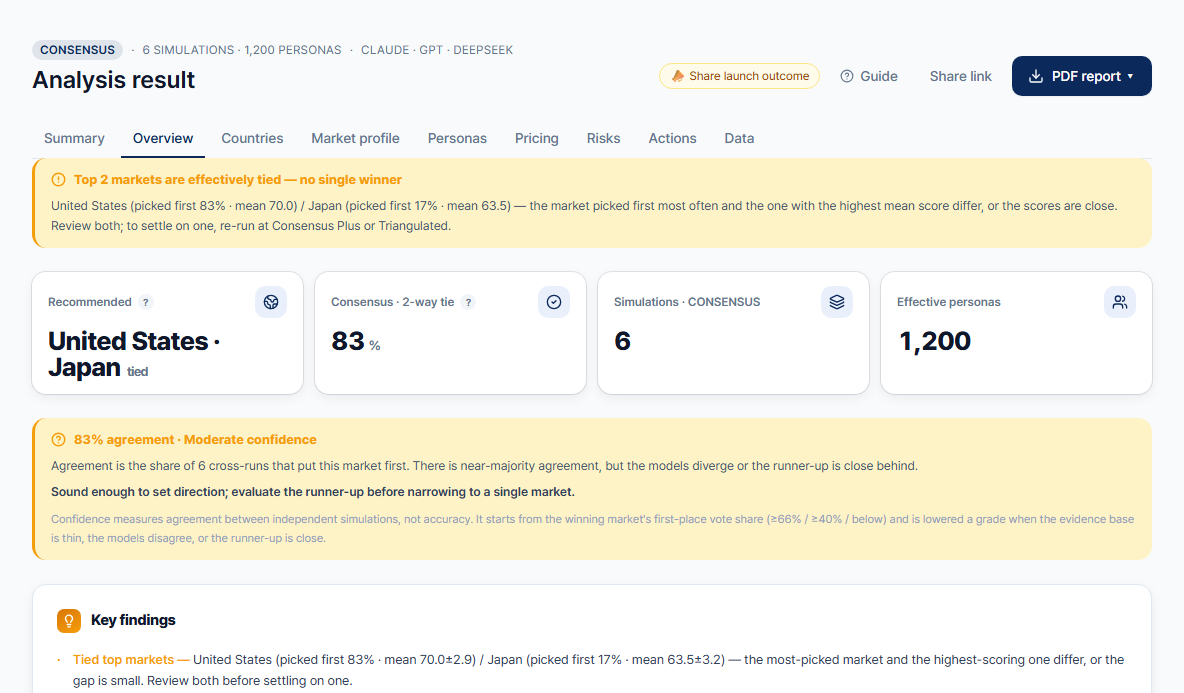
Task: Click the bell icon on Share launch outcome
Action: [x=677, y=76]
